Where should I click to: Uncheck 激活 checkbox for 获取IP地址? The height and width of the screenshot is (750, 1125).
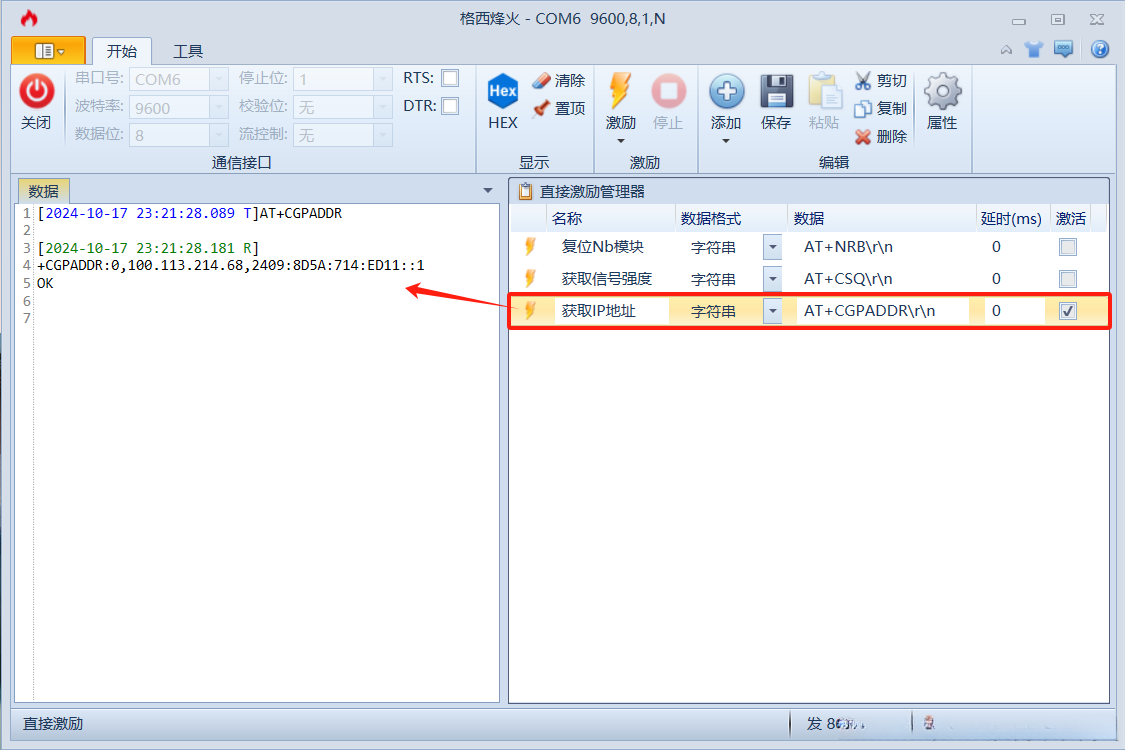(1068, 311)
